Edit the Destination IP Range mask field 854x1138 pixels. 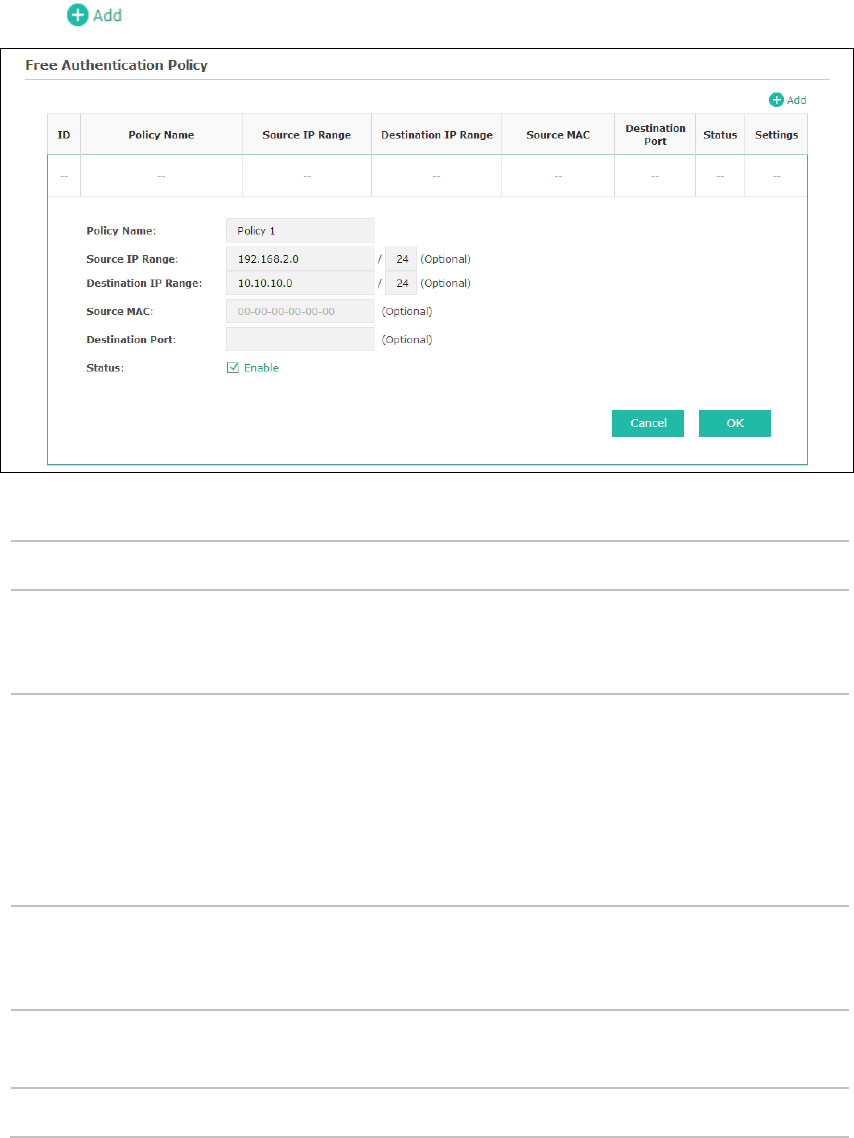click(401, 283)
